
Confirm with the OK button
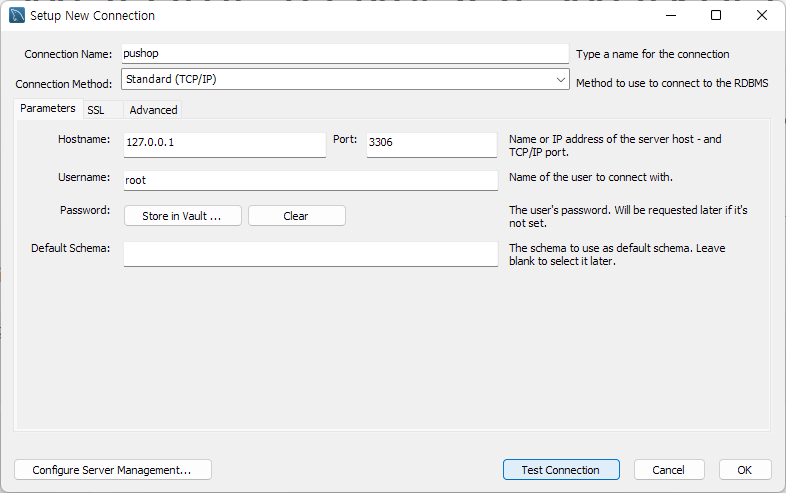click(744, 470)
